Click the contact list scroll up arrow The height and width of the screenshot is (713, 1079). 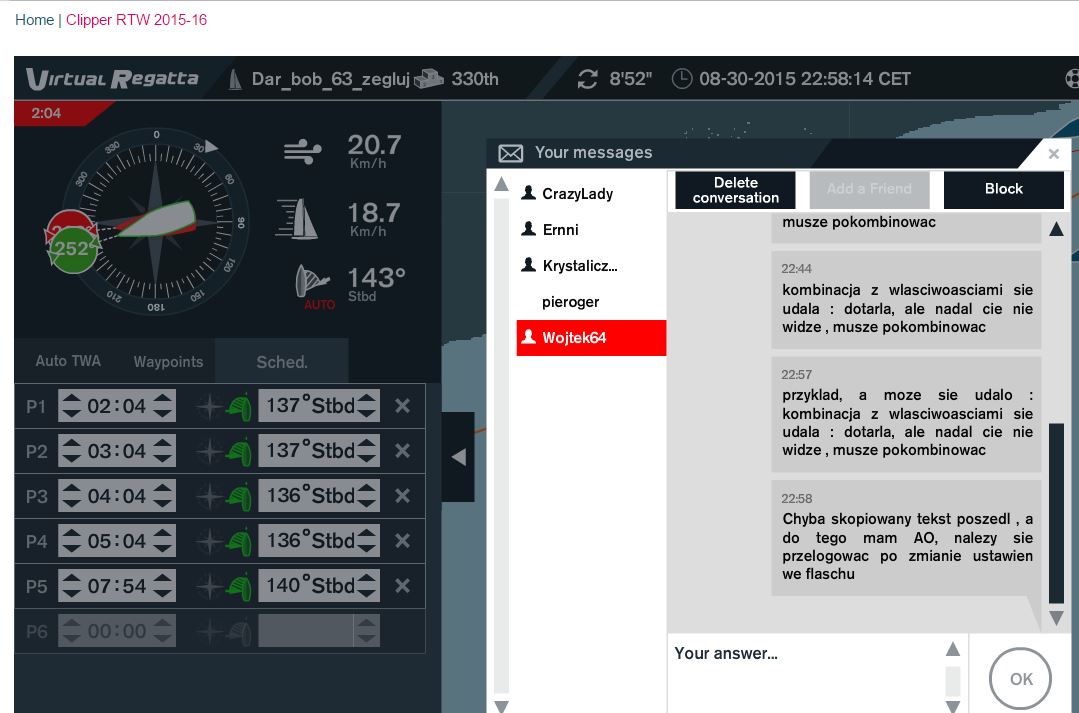click(x=502, y=184)
